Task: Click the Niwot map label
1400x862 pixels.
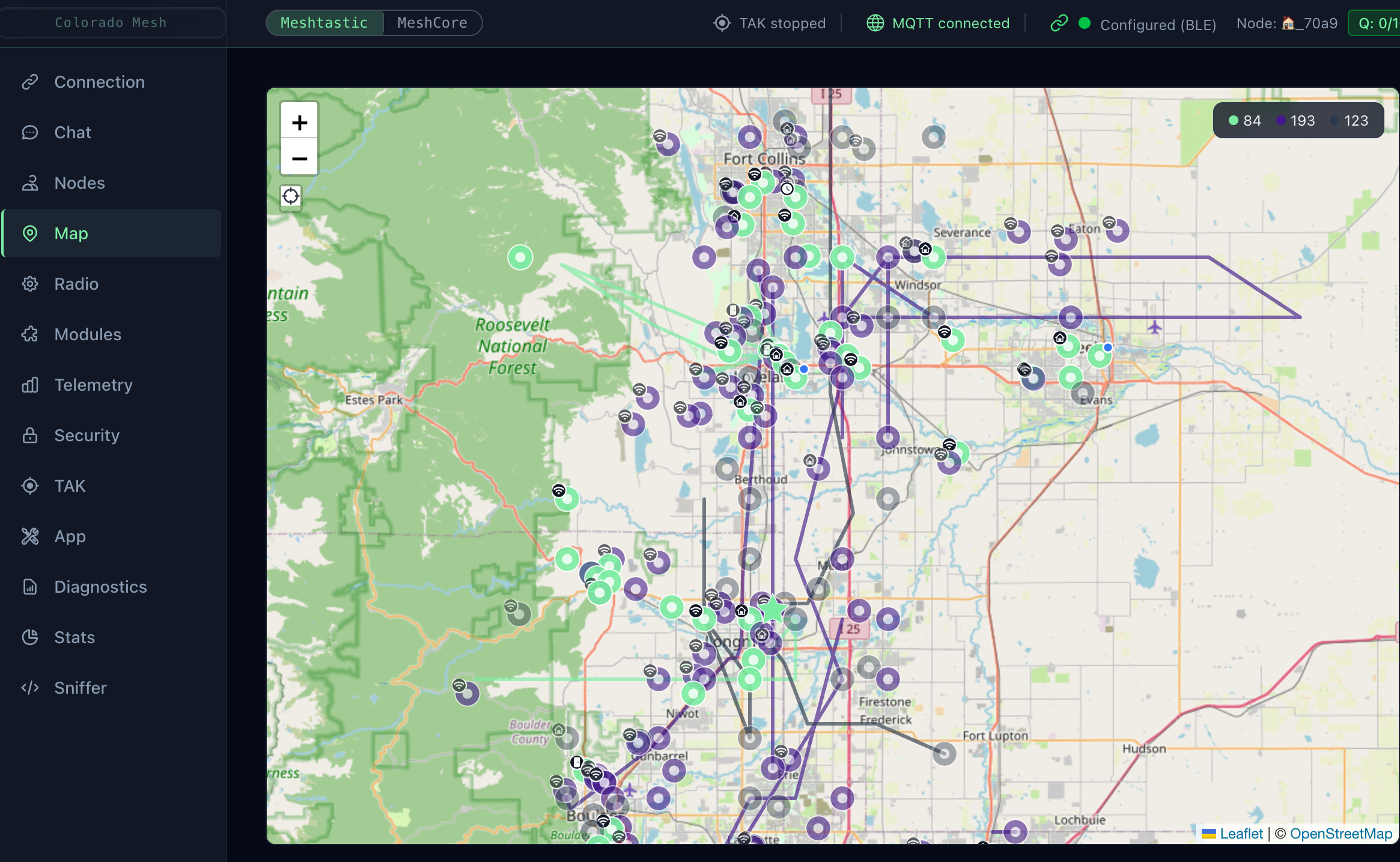Action: click(683, 714)
